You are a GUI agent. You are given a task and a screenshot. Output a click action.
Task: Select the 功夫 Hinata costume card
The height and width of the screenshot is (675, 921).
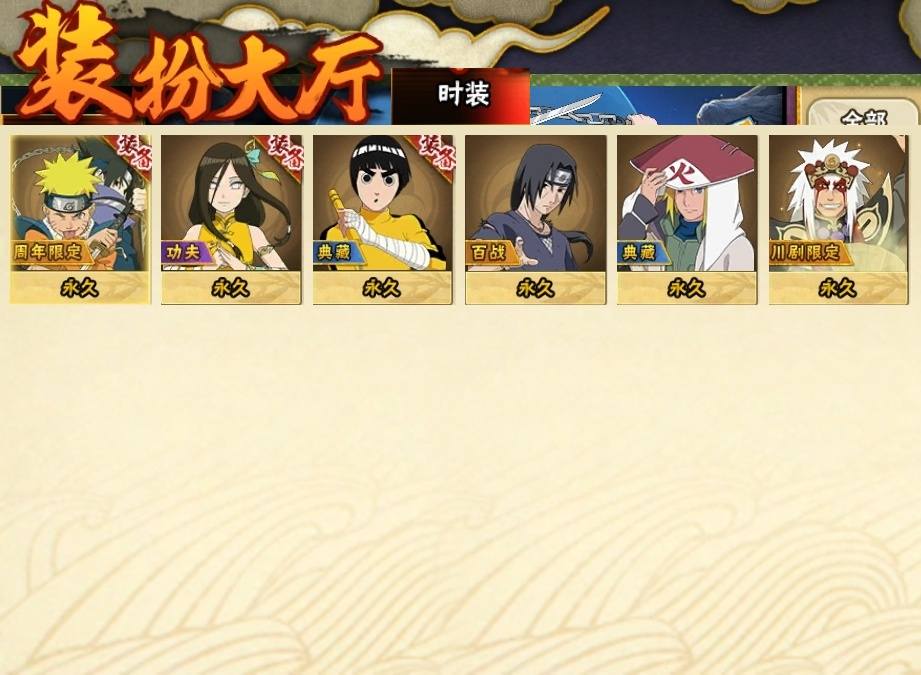[x=231, y=220]
